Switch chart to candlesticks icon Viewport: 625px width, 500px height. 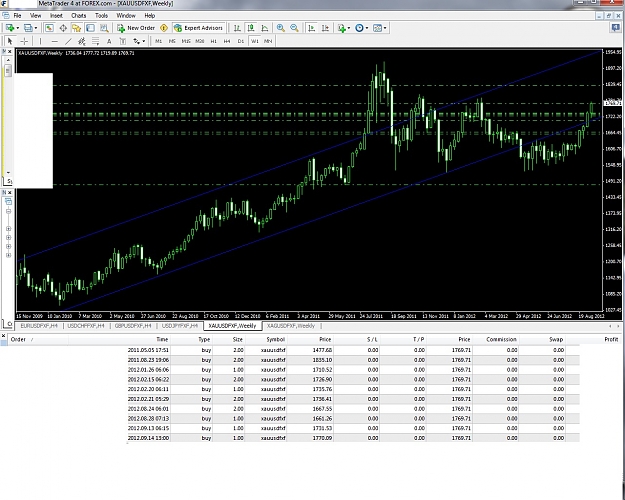[251, 28]
